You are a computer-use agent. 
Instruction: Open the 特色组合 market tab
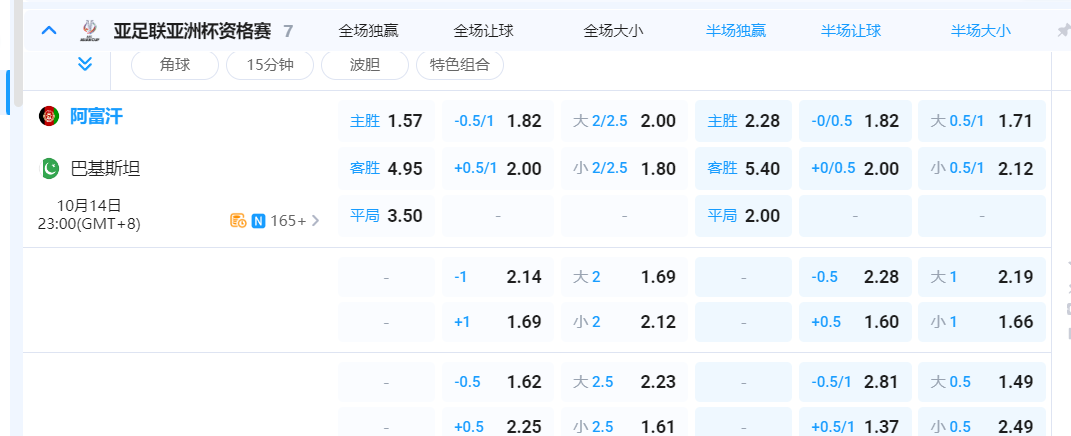(x=459, y=65)
